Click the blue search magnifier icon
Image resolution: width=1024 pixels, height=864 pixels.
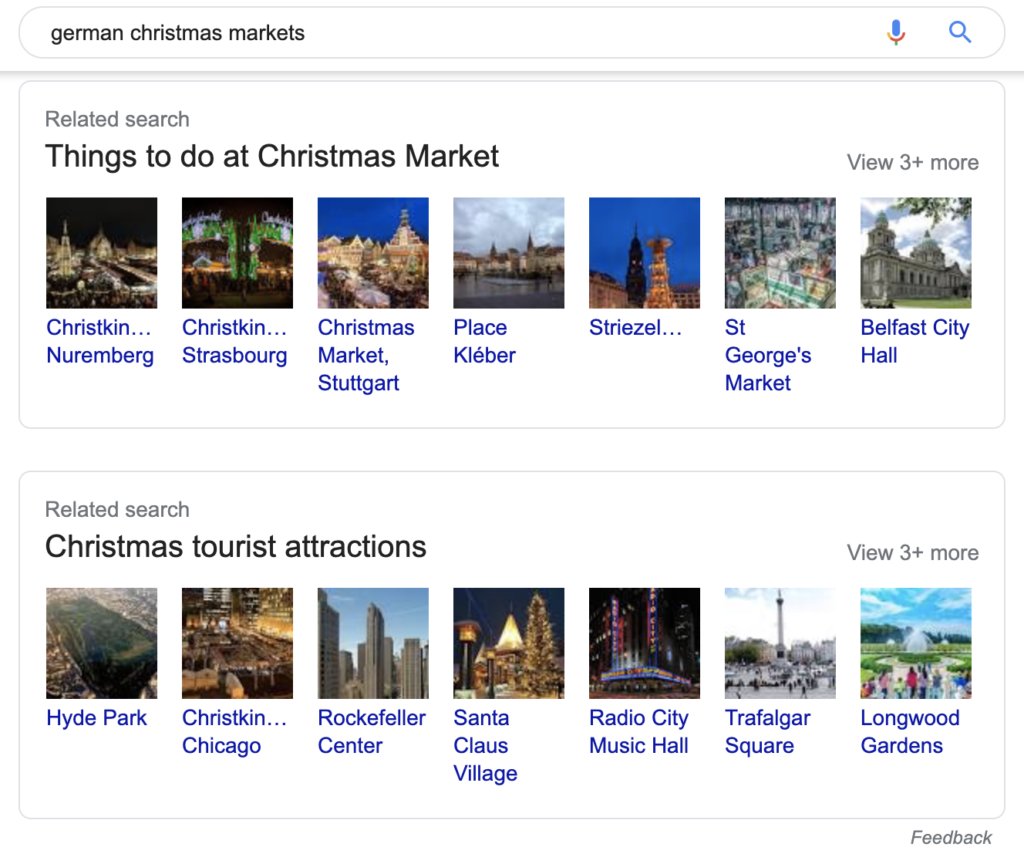pyautogui.click(x=959, y=32)
